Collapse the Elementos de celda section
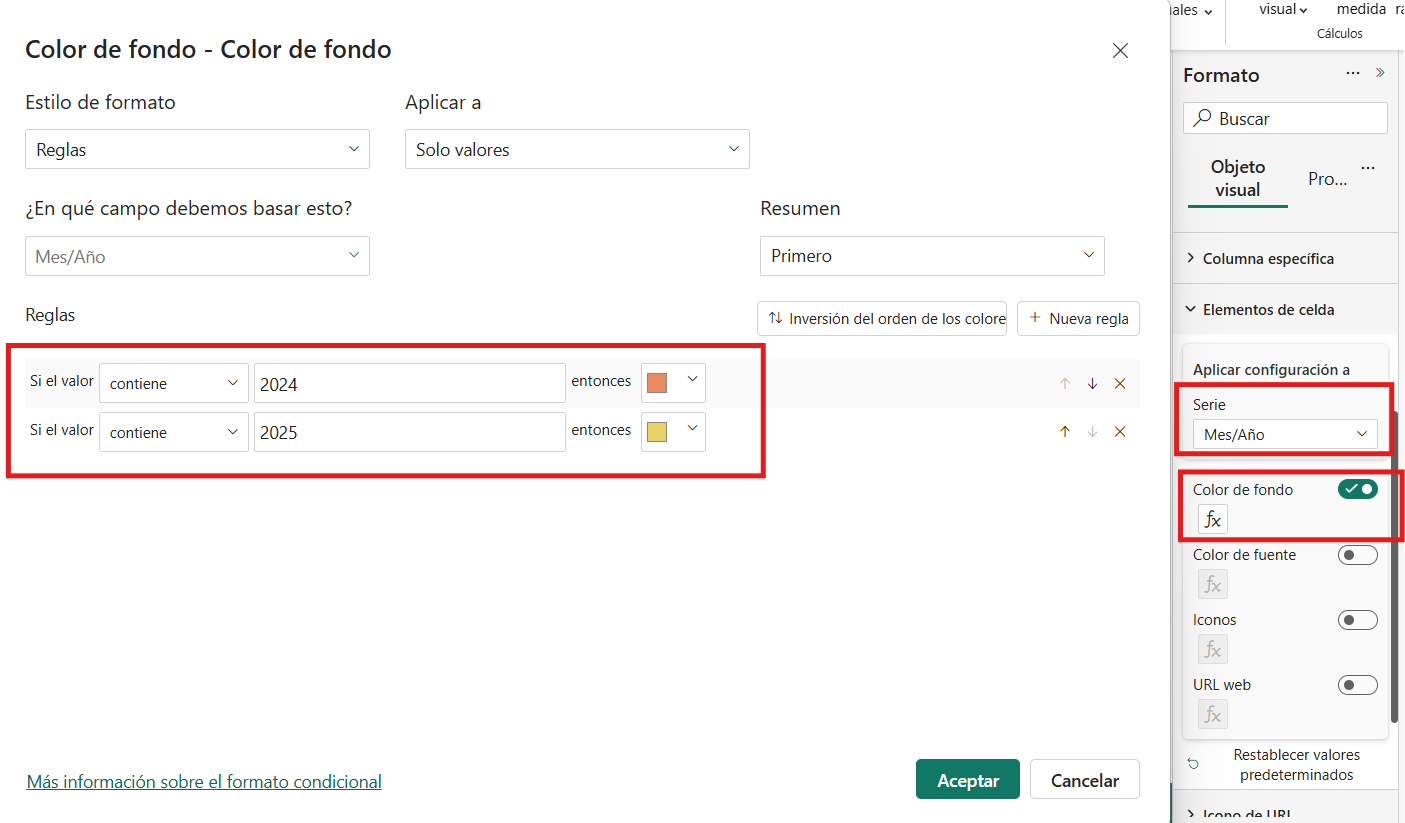1405x823 pixels. tap(1191, 310)
